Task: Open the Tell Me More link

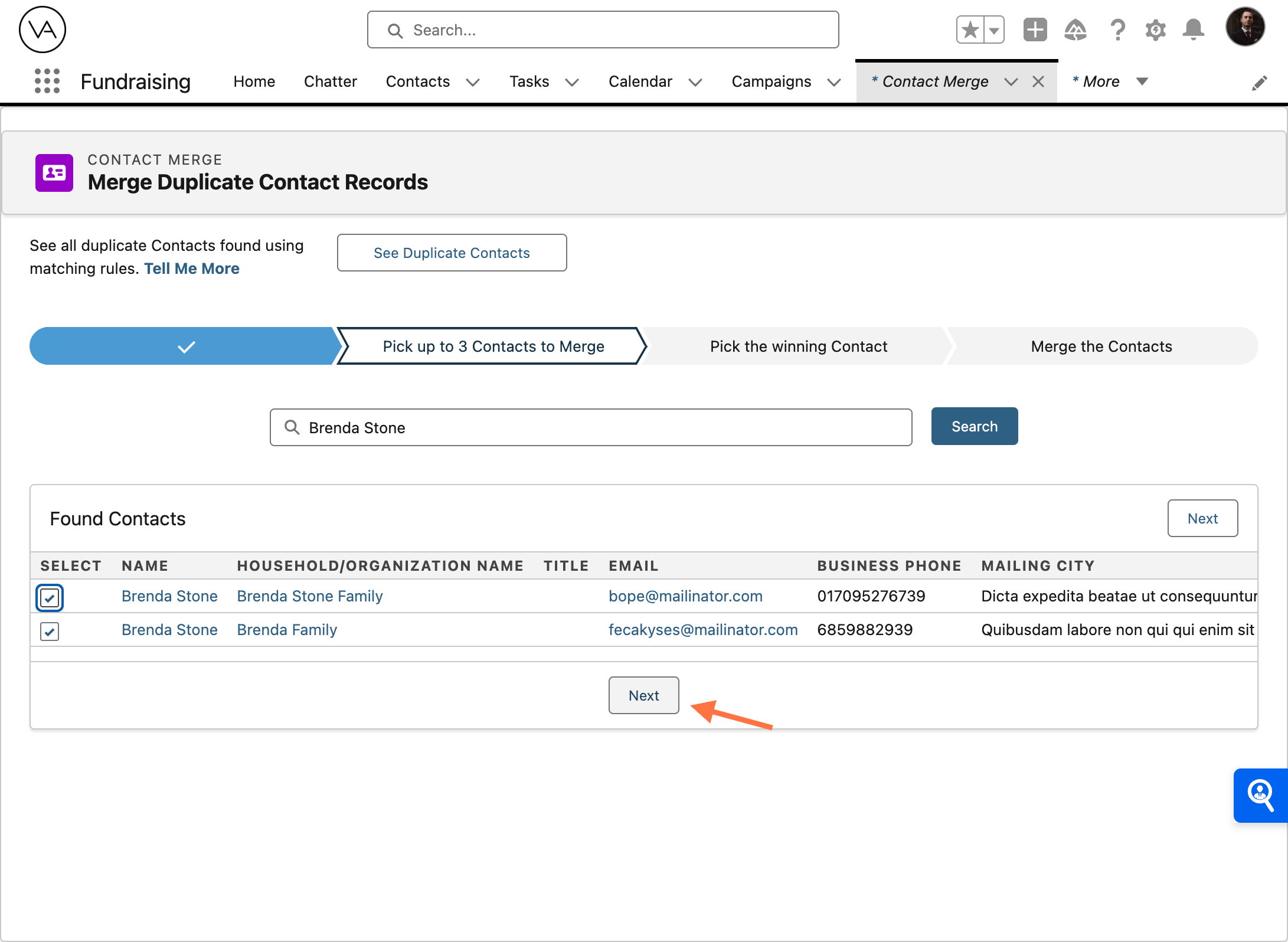Action: [x=192, y=269]
